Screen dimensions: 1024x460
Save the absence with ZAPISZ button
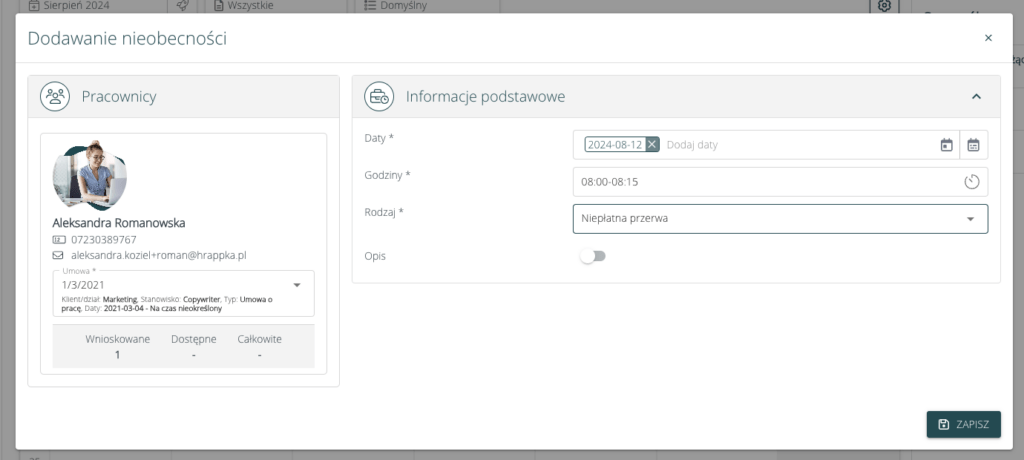(963, 424)
